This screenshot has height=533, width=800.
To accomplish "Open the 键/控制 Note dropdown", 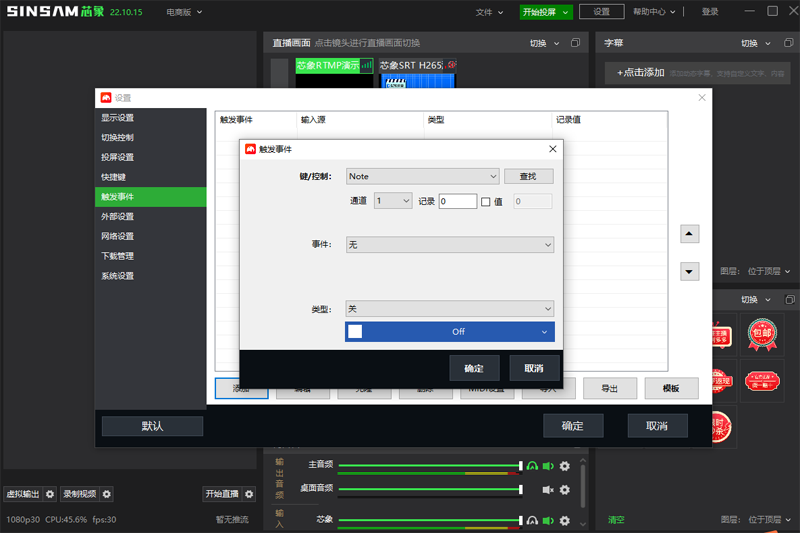I will (422, 176).
